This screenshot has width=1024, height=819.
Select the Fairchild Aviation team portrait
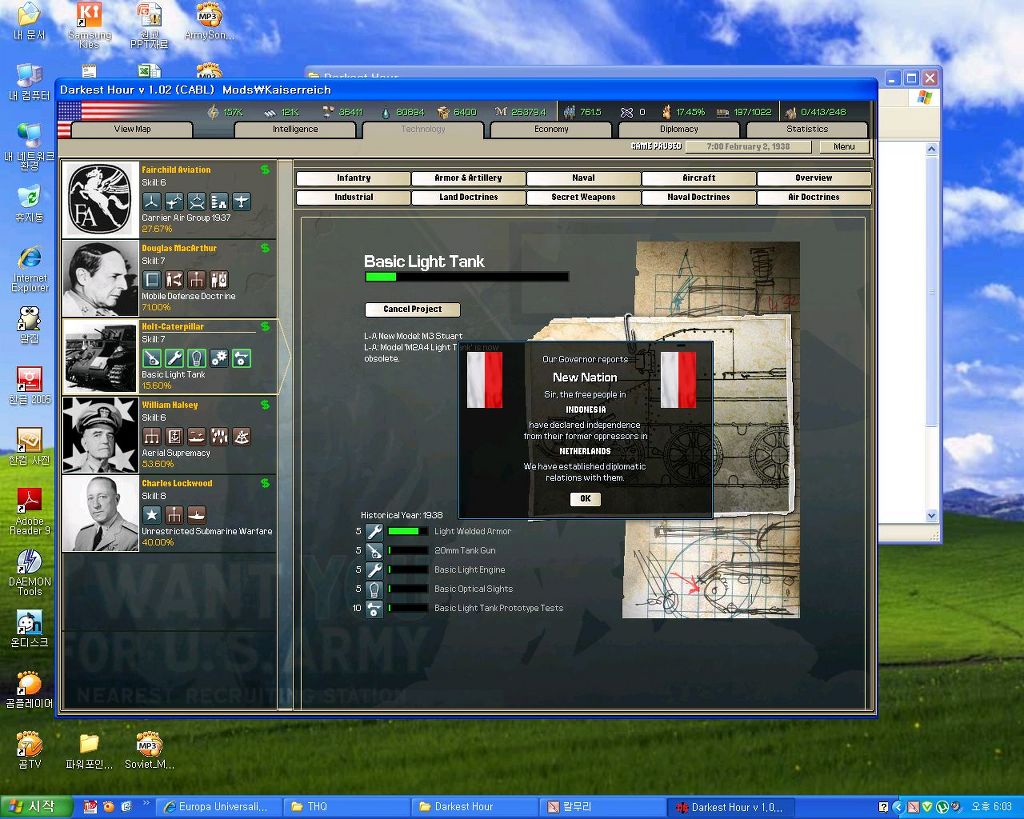tap(101, 200)
